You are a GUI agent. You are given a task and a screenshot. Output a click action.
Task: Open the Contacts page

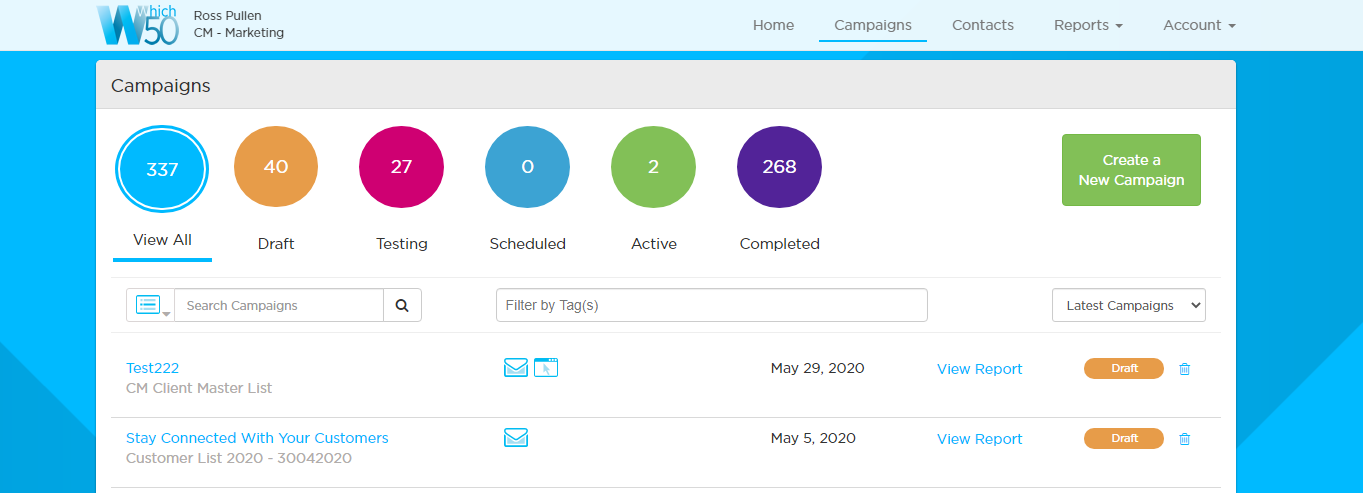[982, 25]
